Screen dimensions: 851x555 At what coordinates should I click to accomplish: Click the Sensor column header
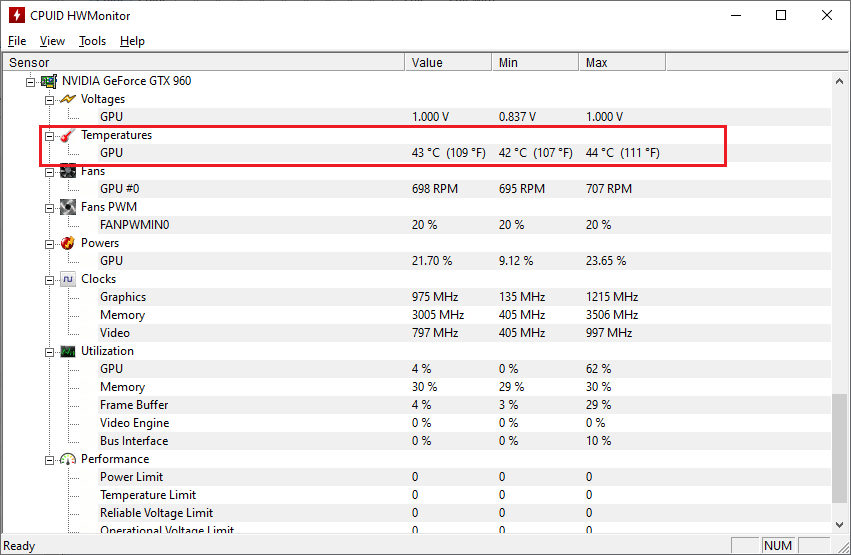pos(204,62)
